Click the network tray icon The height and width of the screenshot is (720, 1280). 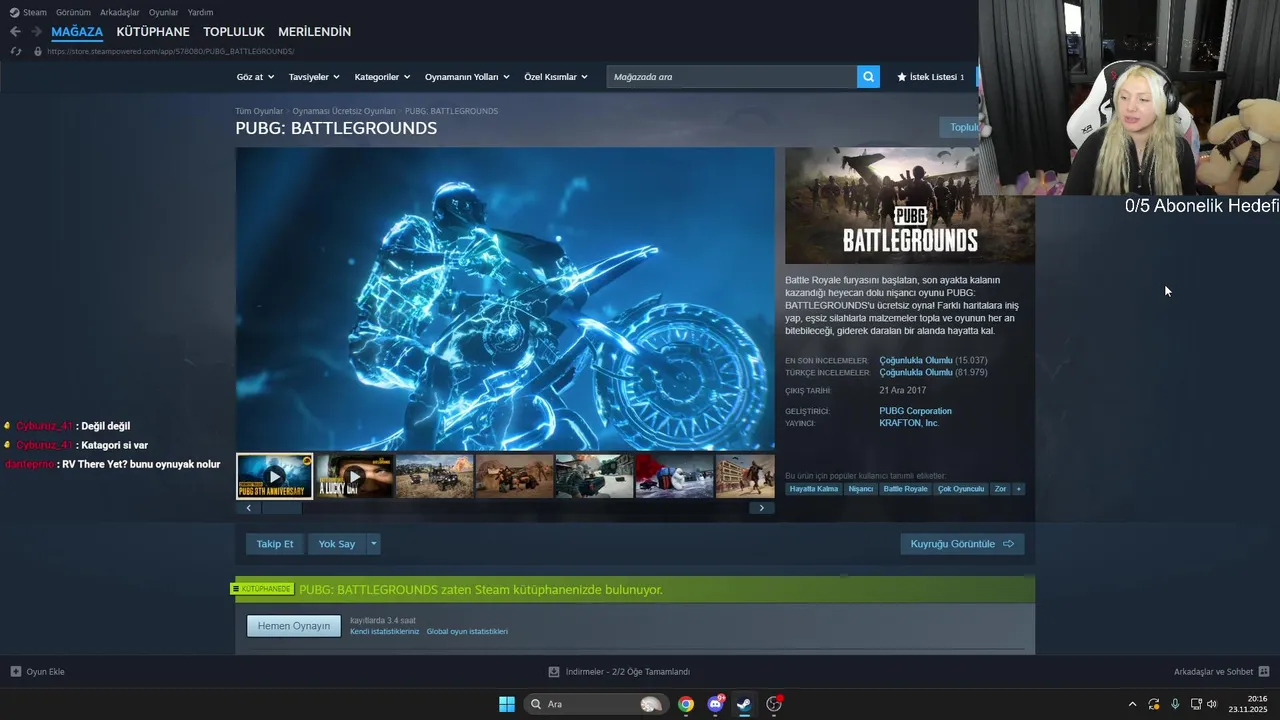1196,704
